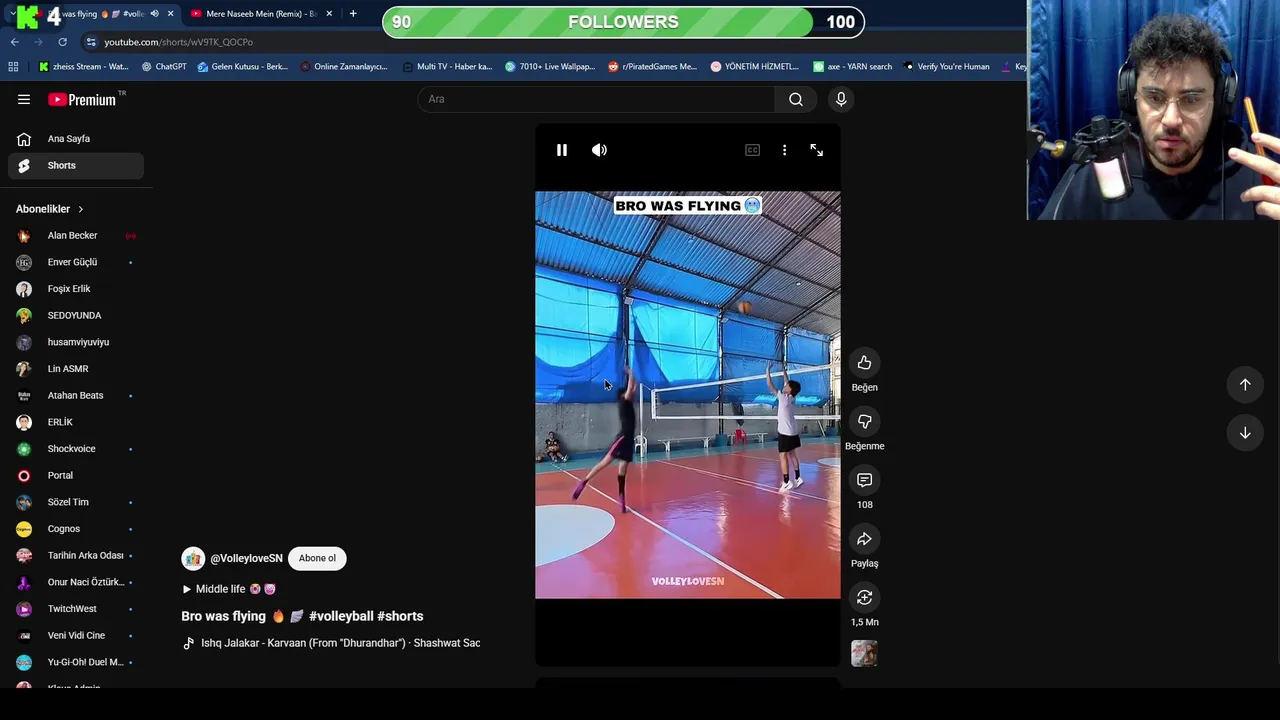The height and width of the screenshot is (720, 1280).
Task: Open the r/PiratedGames bookmark
Action: point(652,67)
